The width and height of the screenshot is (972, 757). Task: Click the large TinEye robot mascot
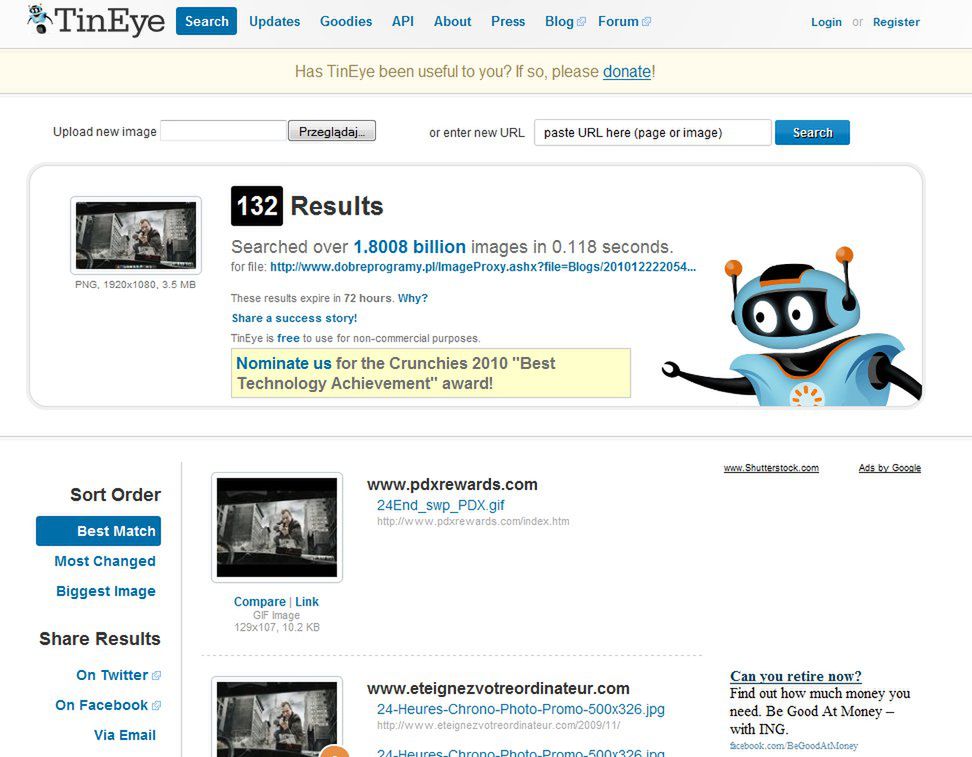[793, 326]
